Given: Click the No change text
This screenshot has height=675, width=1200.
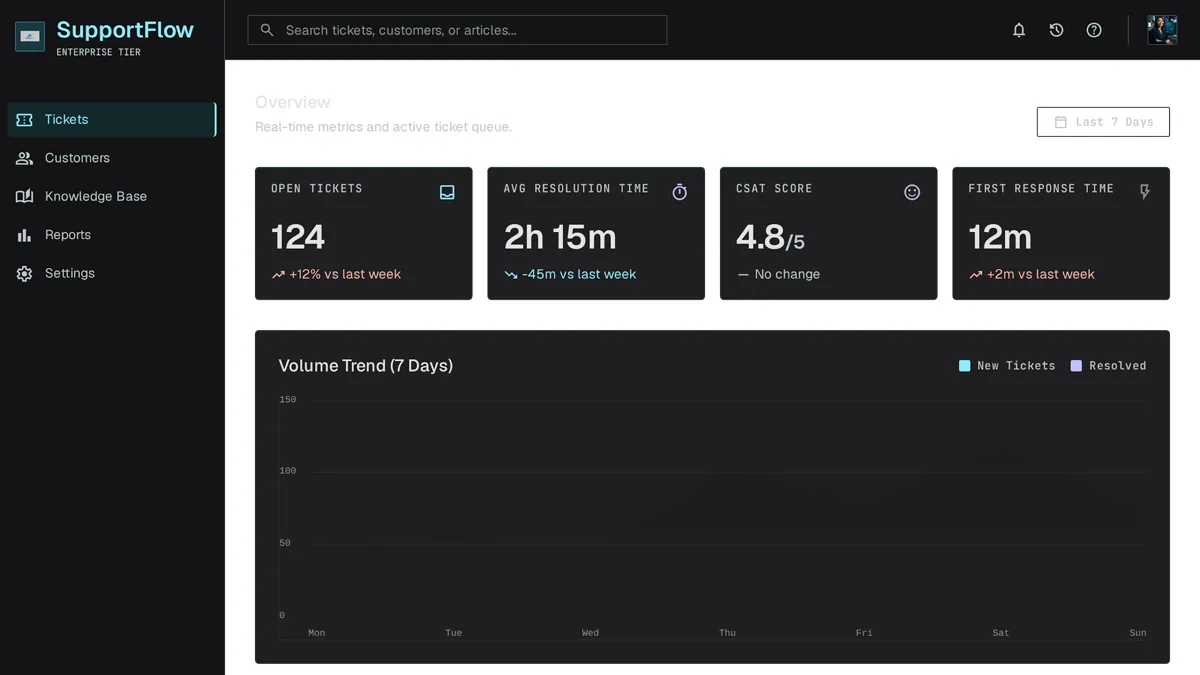Looking at the screenshot, I should click(x=787, y=274).
